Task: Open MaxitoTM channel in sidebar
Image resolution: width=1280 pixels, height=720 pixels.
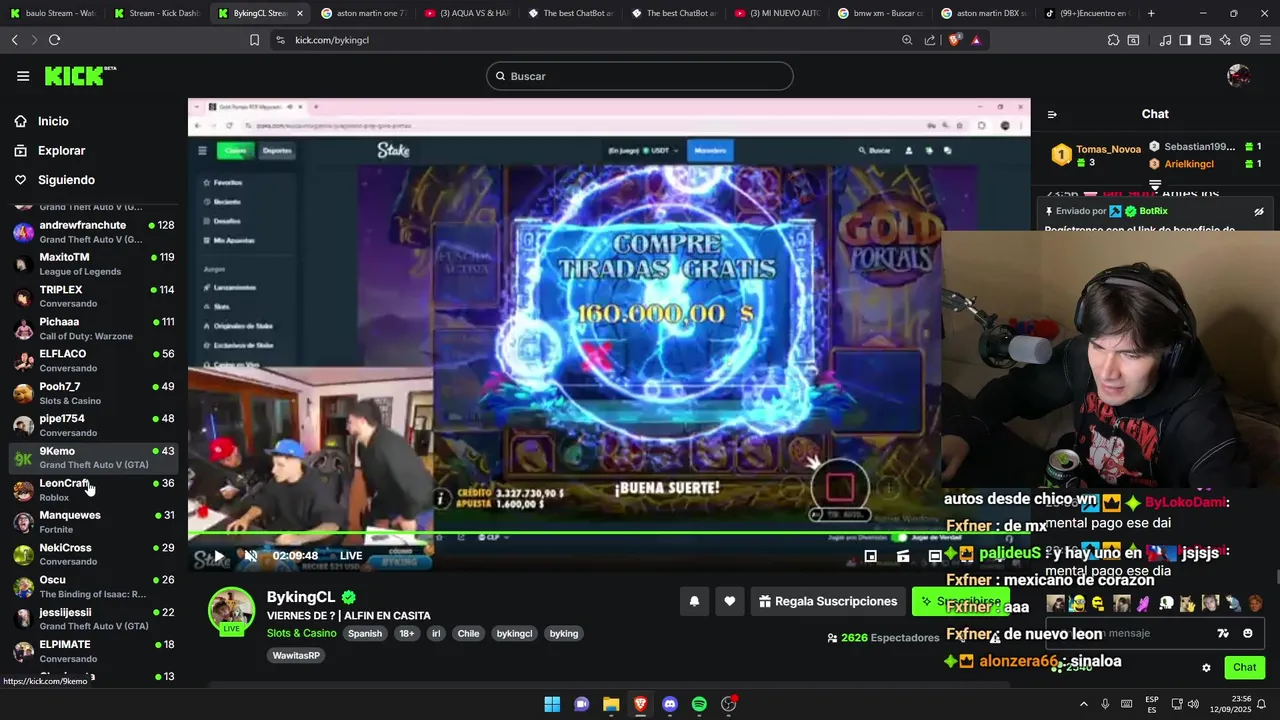Action: 93,264
